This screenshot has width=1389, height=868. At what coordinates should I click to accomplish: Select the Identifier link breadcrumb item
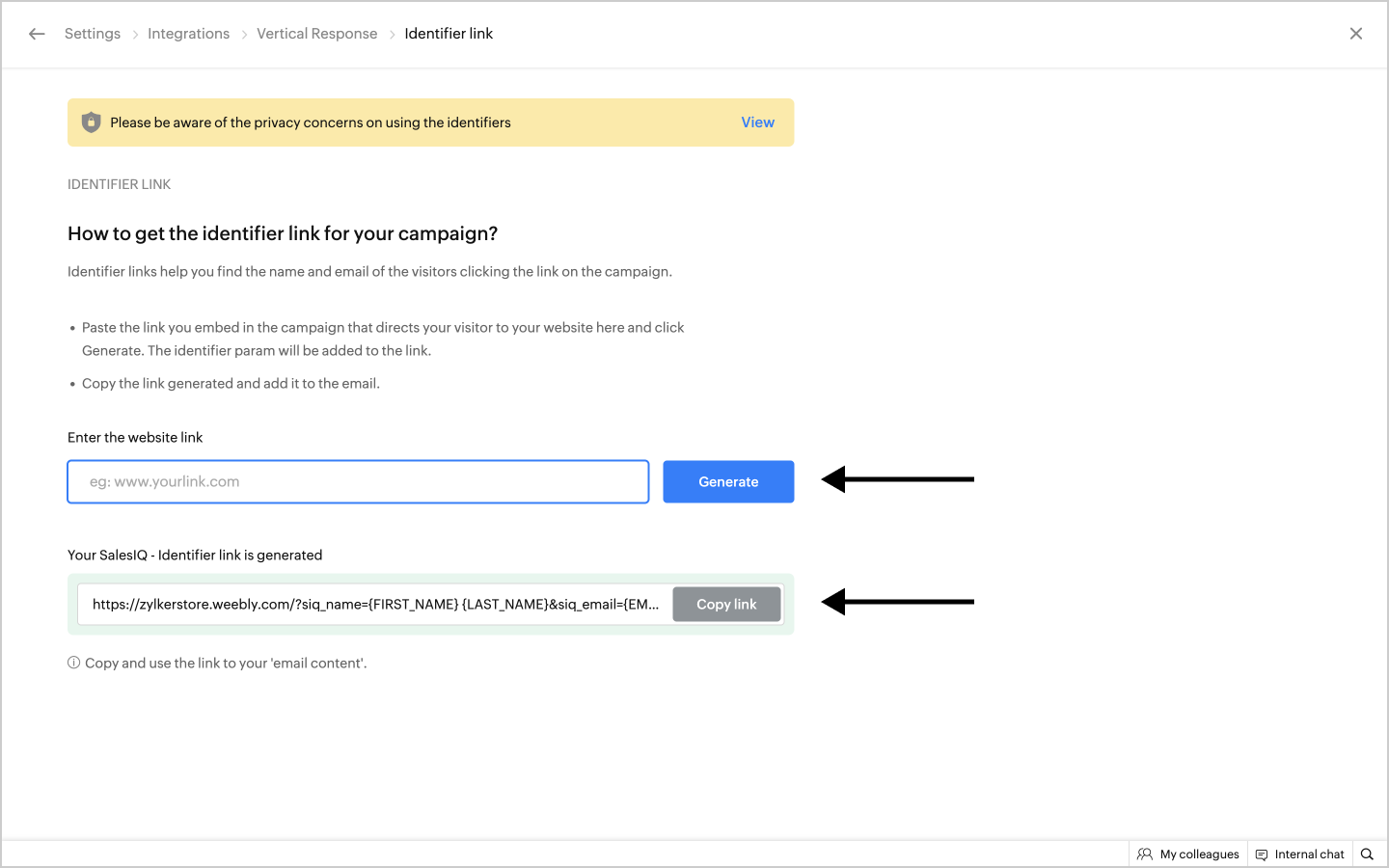click(449, 34)
